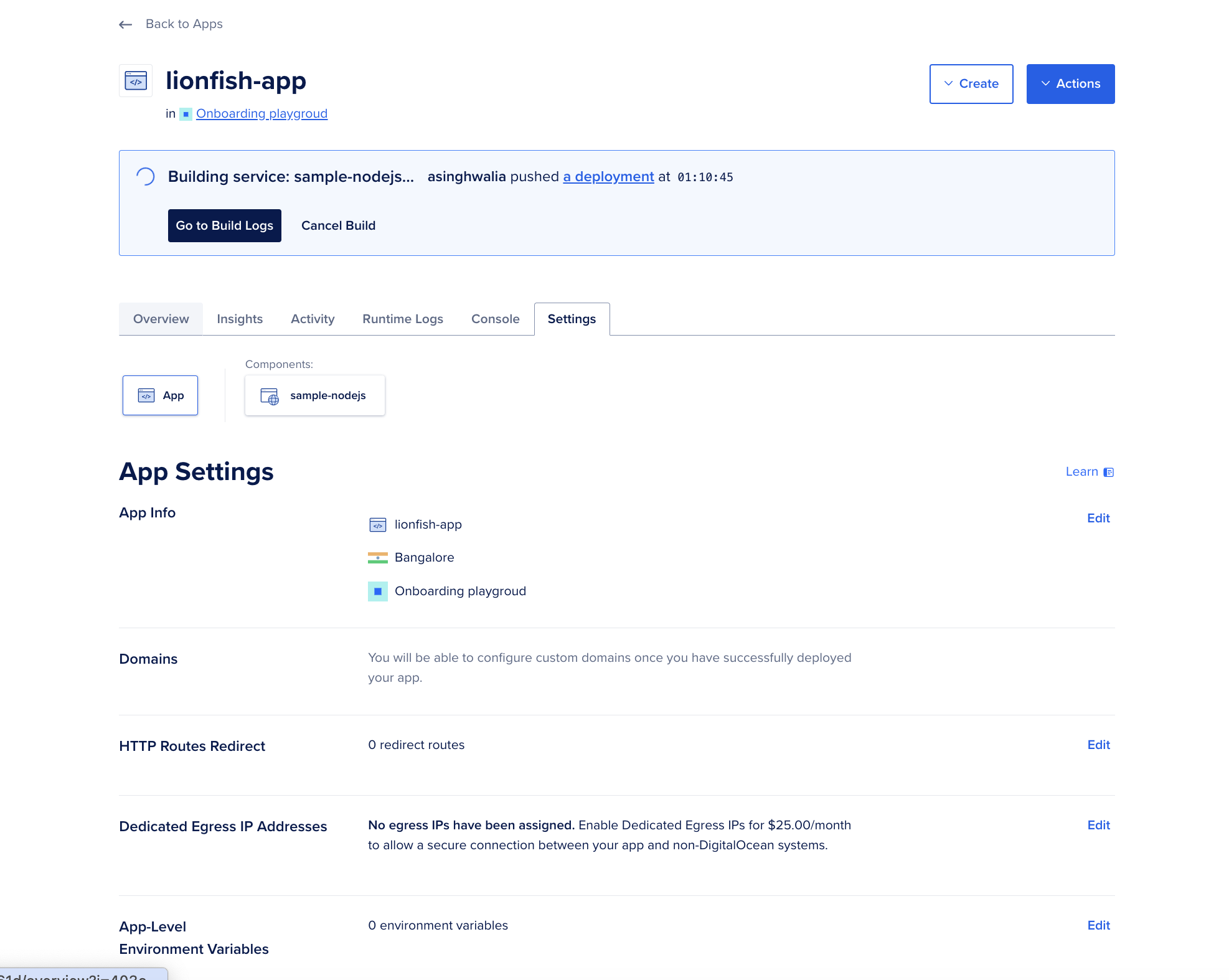Edit Dedicated Egress IP Addresses
The width and height of the screenshot is (1229, 980).
coord(1098,825)
